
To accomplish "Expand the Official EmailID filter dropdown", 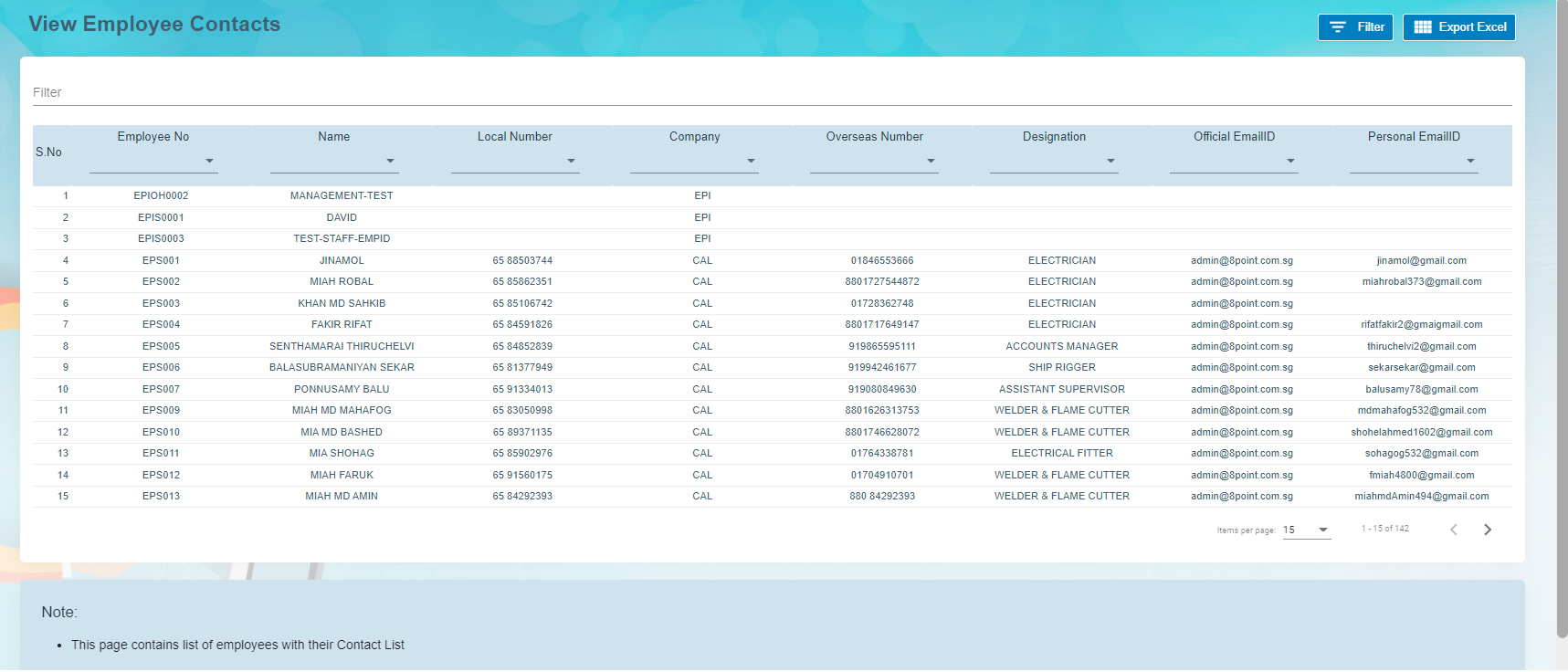I will [1290, 161].
